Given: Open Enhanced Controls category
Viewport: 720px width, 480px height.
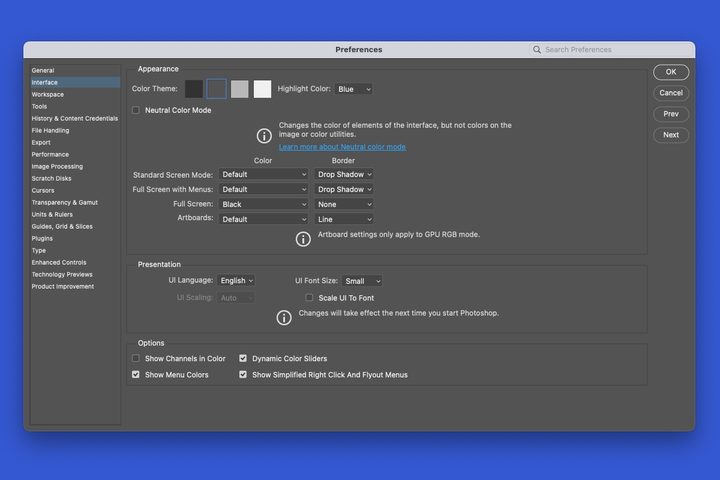Looking at the screenshot, I should point(75,262).
